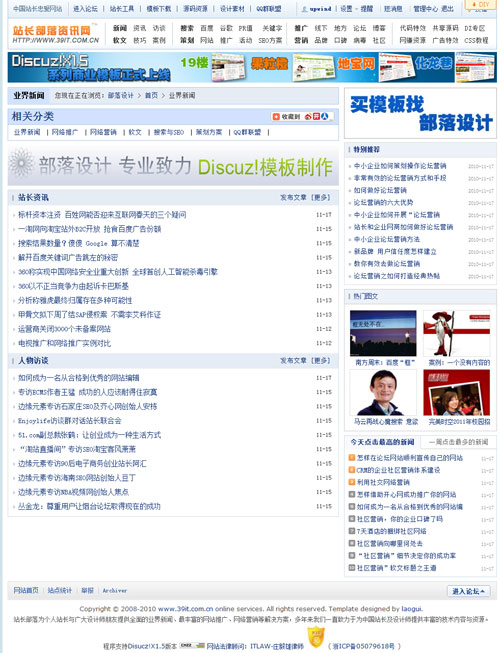Click 更多 in 人物访谈 section
The image size is (500, 653).
point(321,360)
